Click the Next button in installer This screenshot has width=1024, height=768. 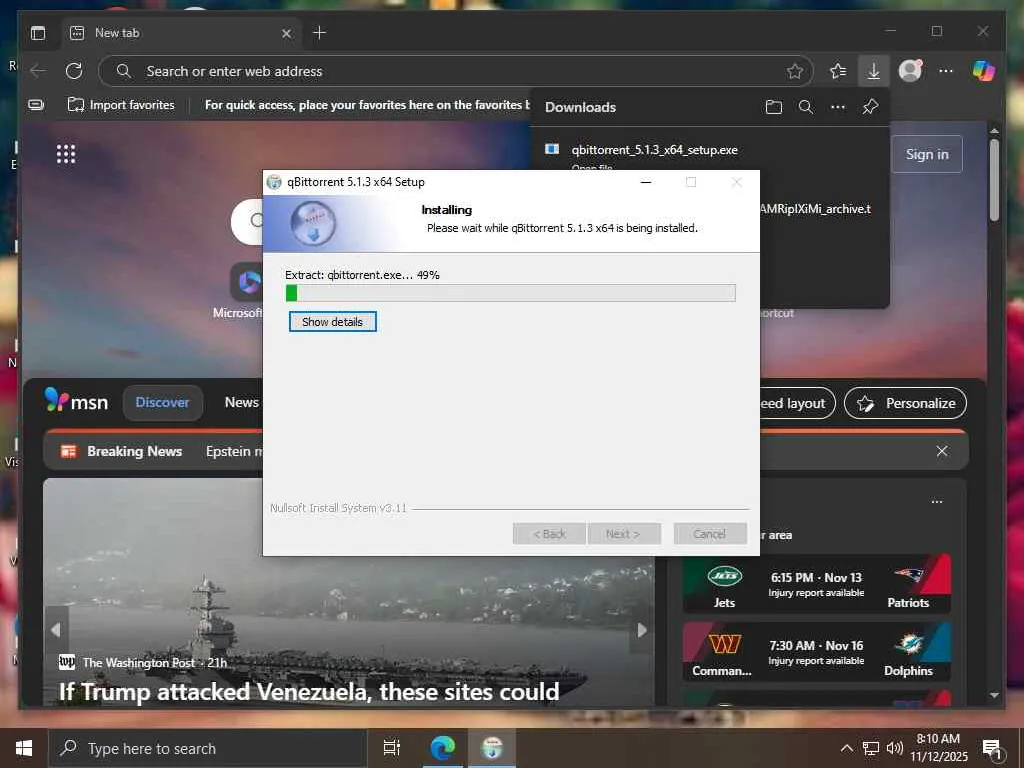tap(624, 534)
